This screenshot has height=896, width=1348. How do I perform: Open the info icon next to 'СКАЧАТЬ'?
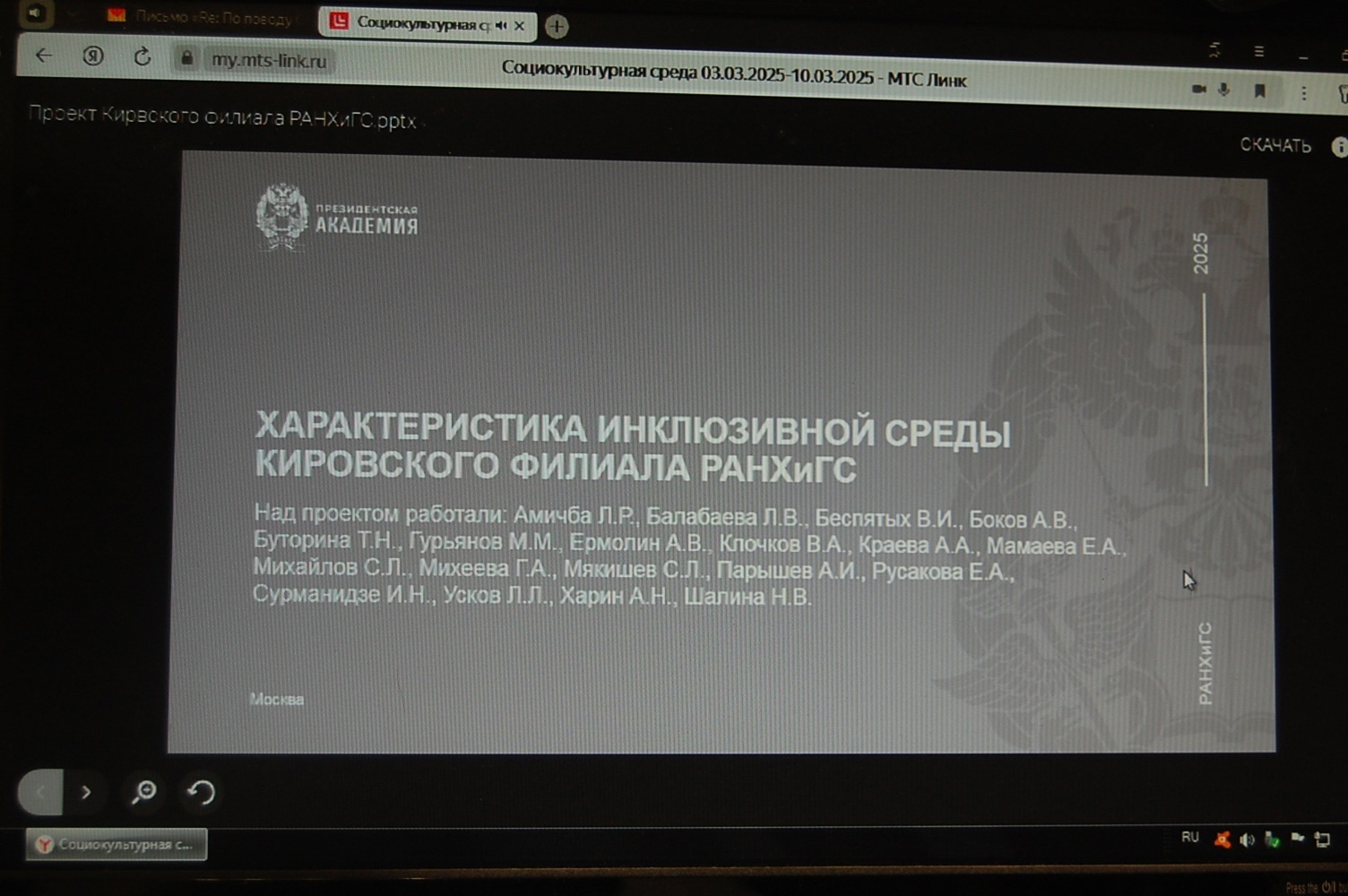click(1340, 147)
